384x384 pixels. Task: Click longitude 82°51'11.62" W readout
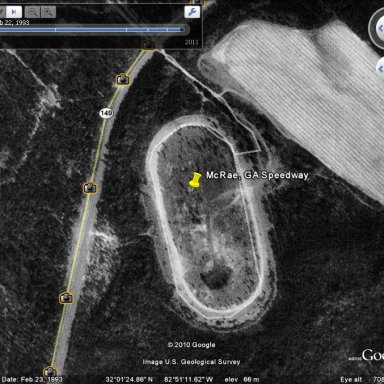click(188, 379)
